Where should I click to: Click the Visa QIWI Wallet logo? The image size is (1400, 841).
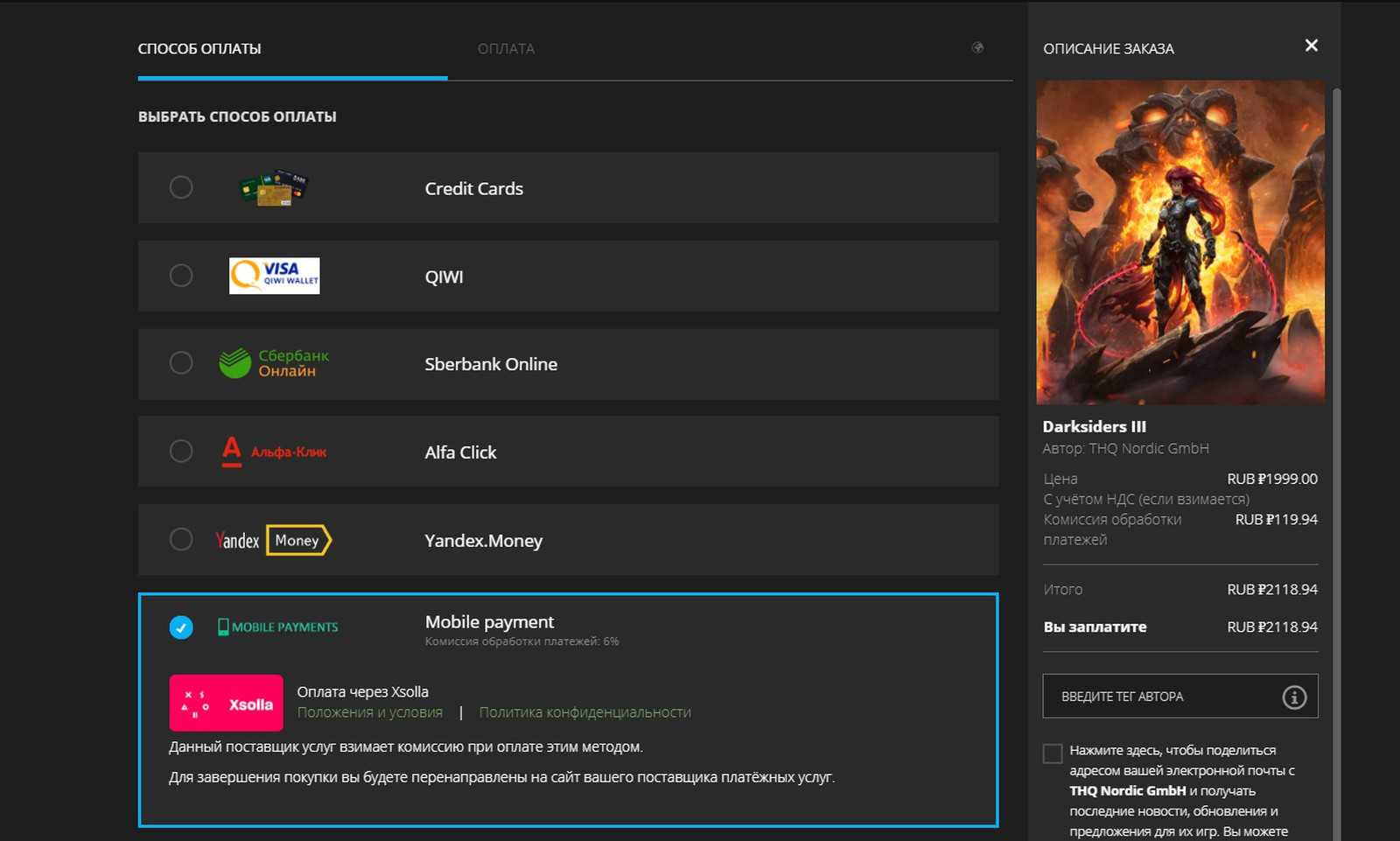274,276
